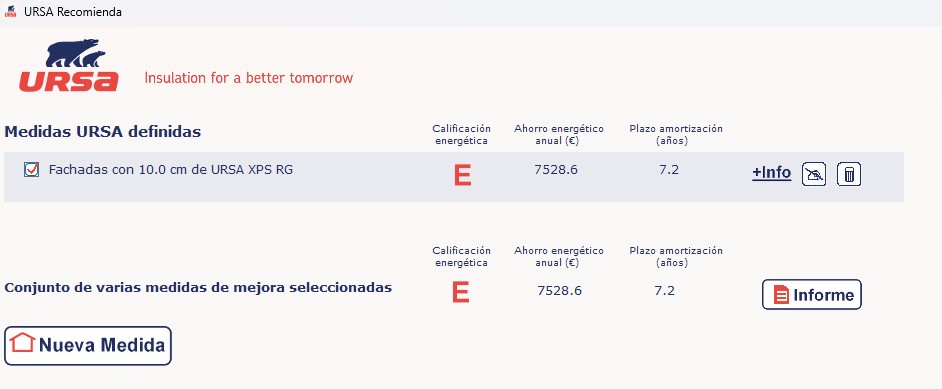The image size is (942, 389).
Task: Generate the Informe report
Action: 812,295
